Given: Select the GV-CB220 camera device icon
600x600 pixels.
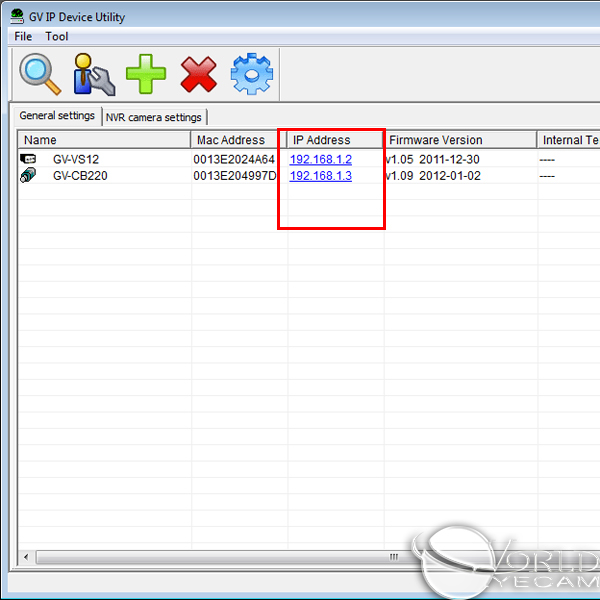Looking at the screenshot, I should (28, 175).
